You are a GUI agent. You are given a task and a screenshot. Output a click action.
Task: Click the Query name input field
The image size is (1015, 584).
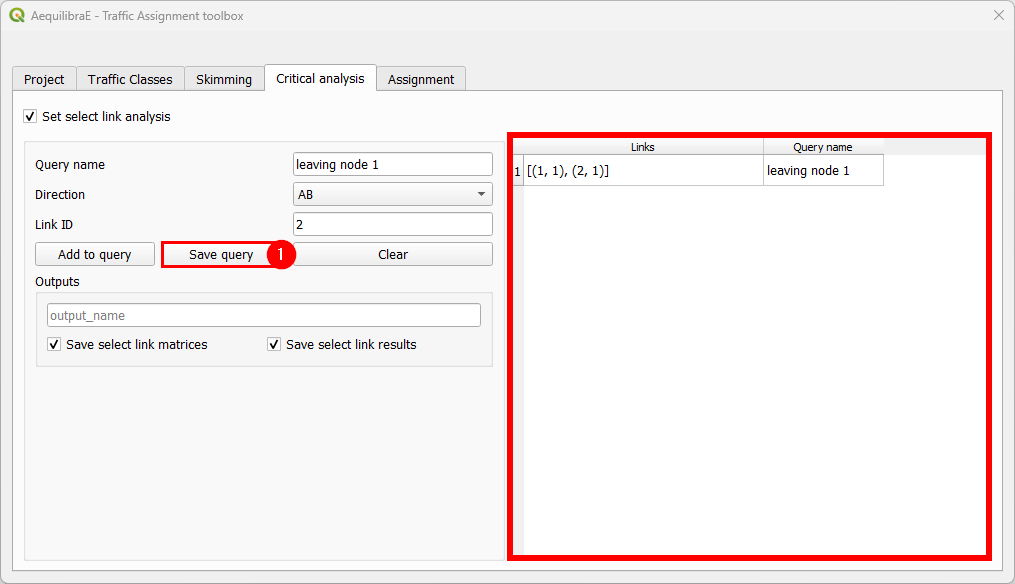(x=392, y=164)
